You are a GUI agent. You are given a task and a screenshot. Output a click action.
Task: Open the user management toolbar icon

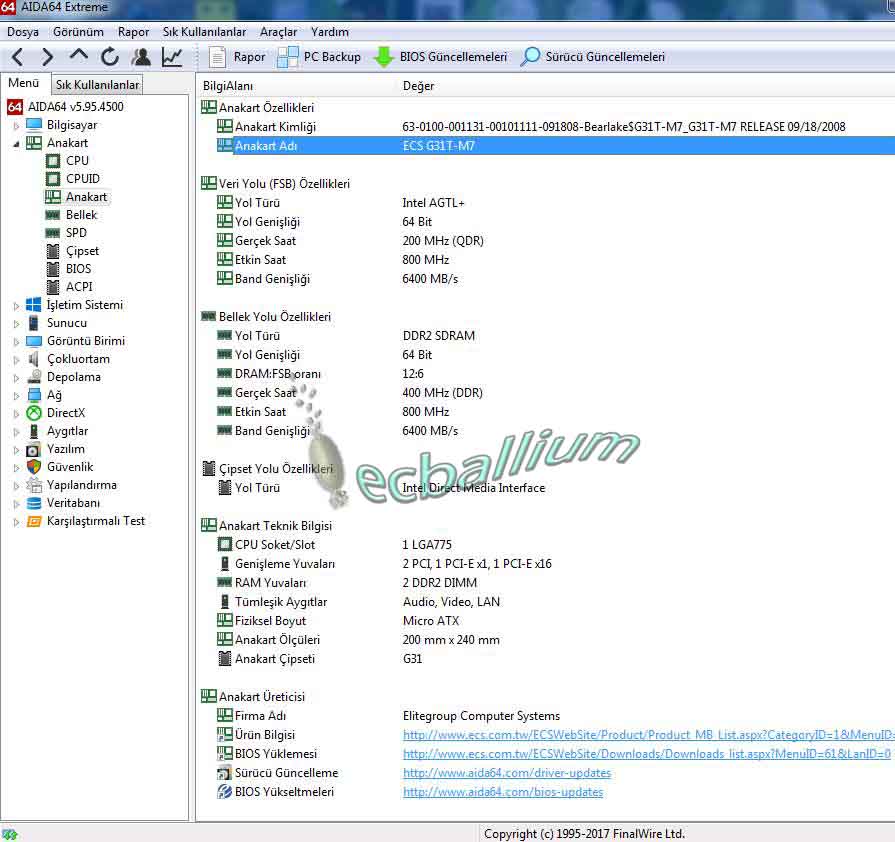[x=141, y=57]
